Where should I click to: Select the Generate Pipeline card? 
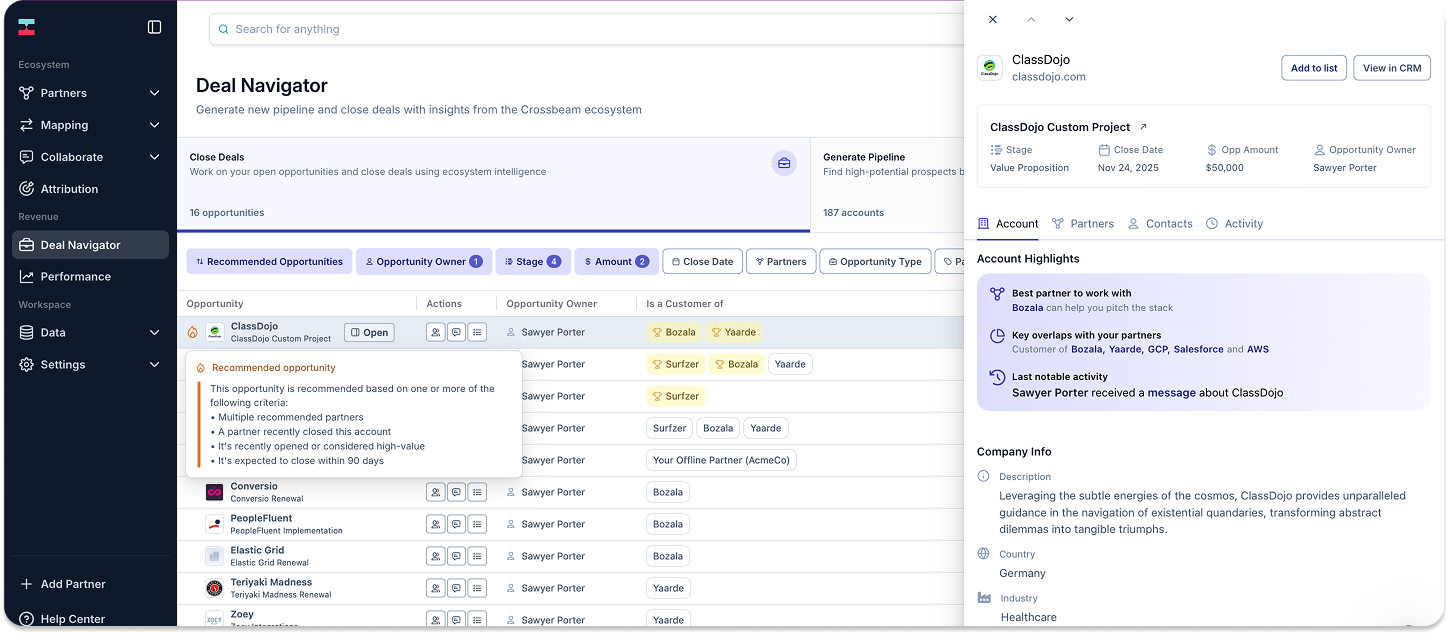point(887,184)
